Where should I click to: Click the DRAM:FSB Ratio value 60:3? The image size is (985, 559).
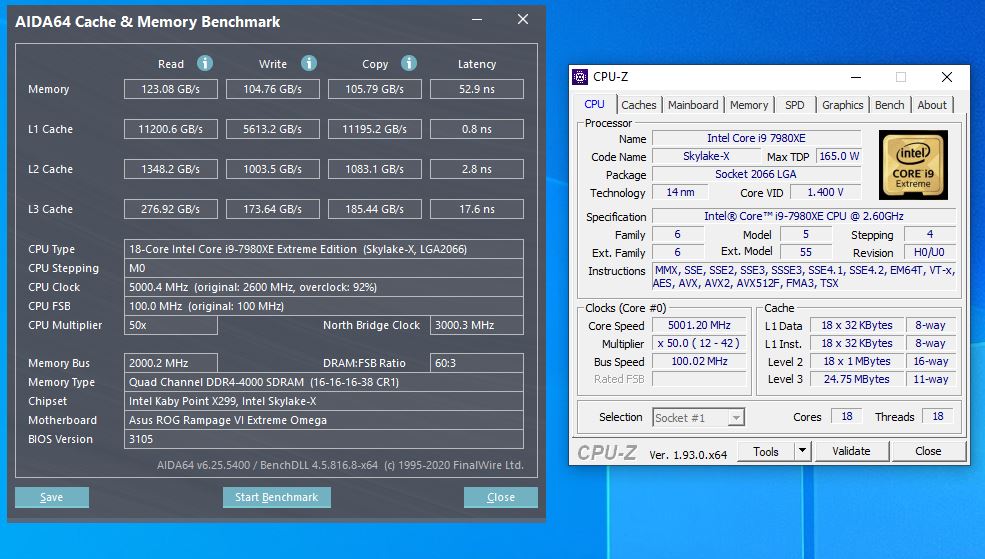[x=477, y=363]
